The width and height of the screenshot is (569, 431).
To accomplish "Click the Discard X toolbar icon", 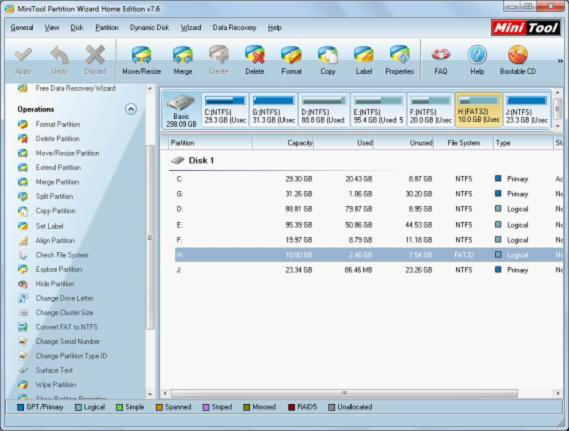I will [95, 60].
